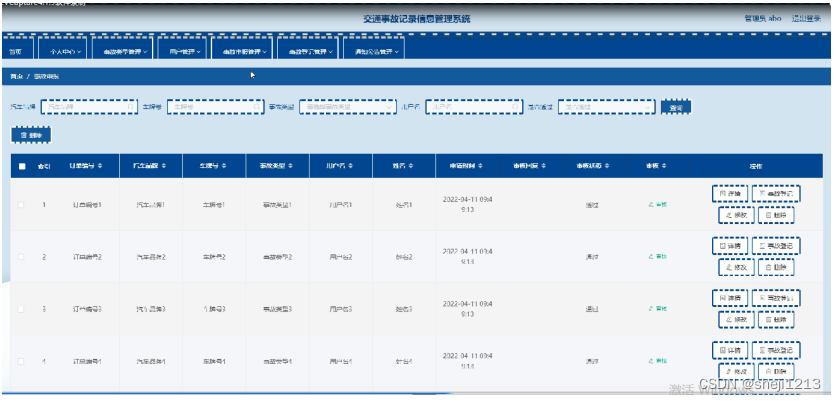
Task: Click green 审核 review icon for row 2
Action: (x=657, y=257)
